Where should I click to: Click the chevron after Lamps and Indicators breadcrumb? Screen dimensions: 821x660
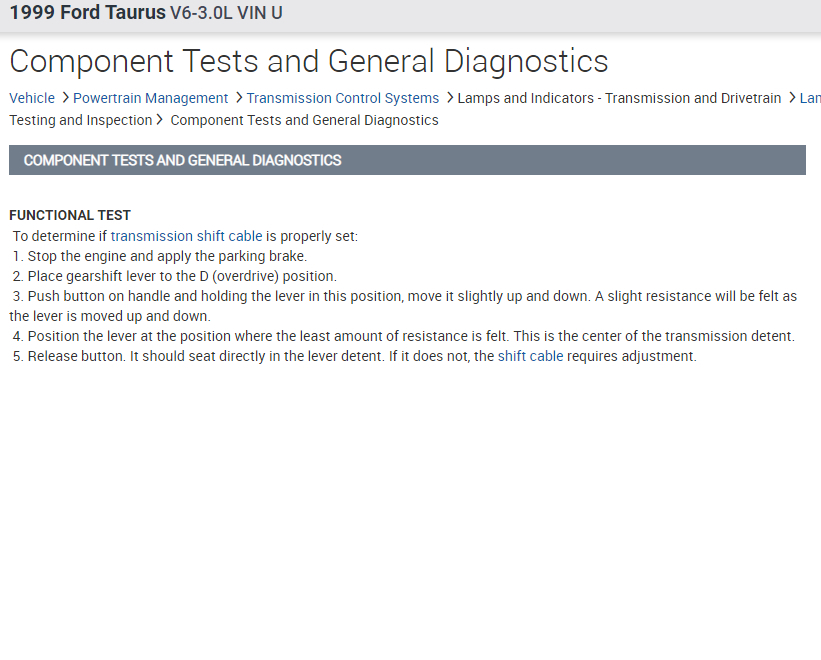[791, 98]
